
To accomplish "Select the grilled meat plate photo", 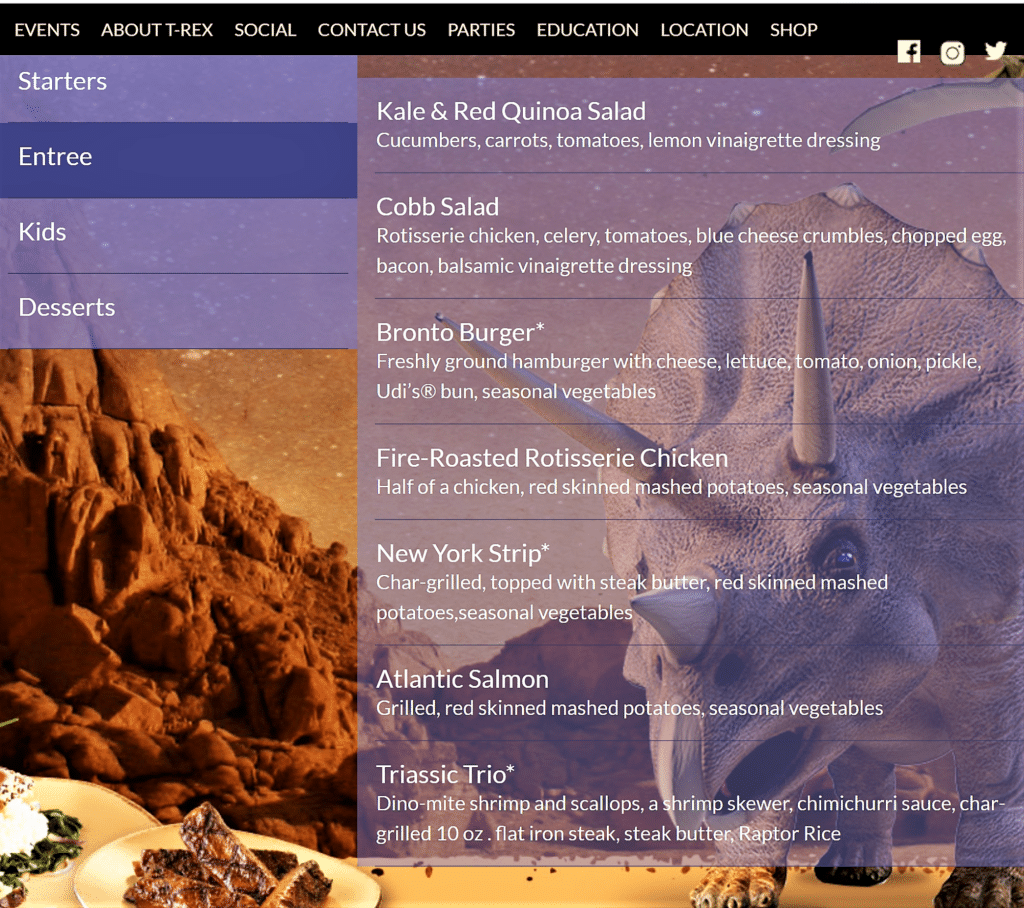I will point(222,862).
